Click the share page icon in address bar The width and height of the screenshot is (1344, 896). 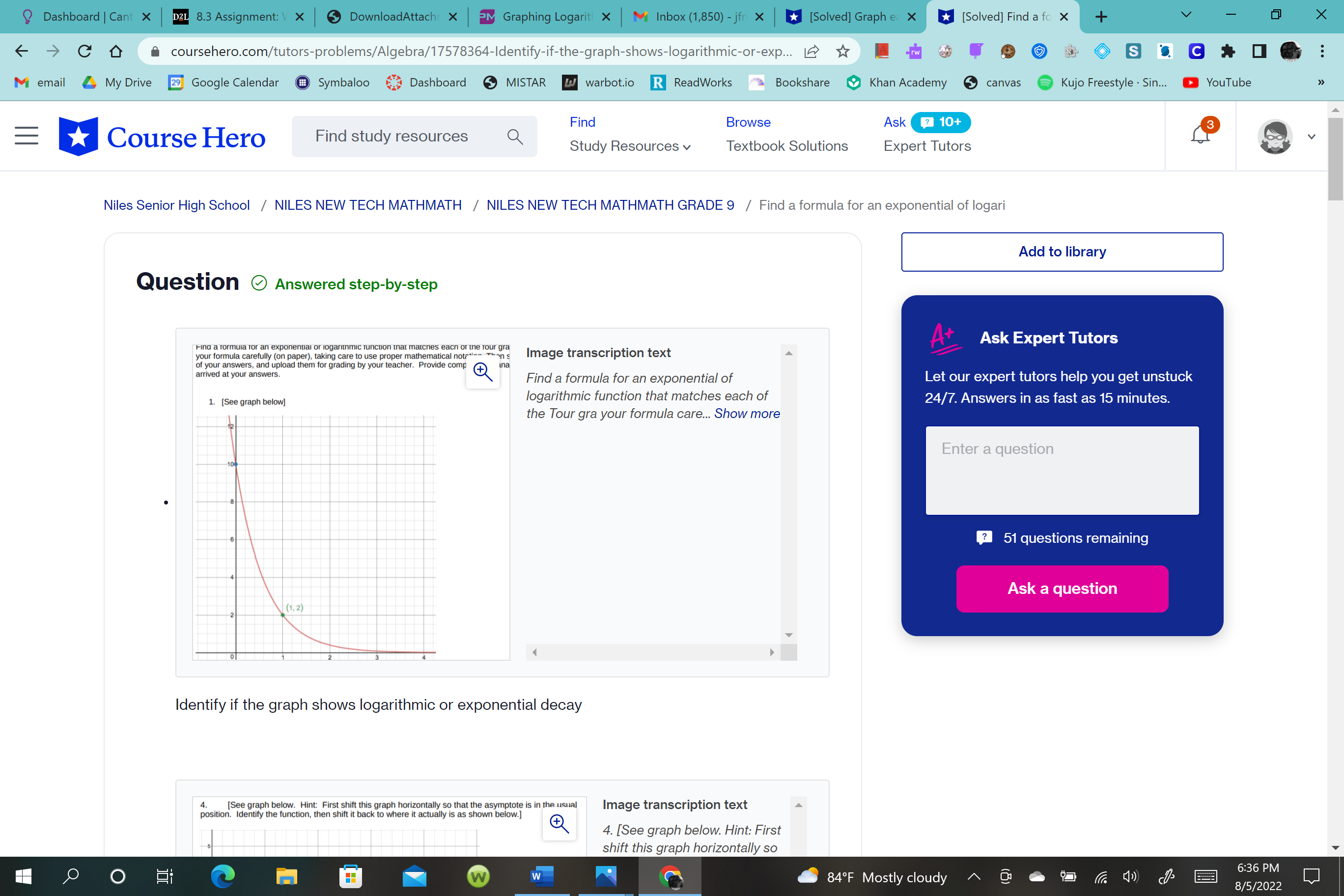(812, 52)
